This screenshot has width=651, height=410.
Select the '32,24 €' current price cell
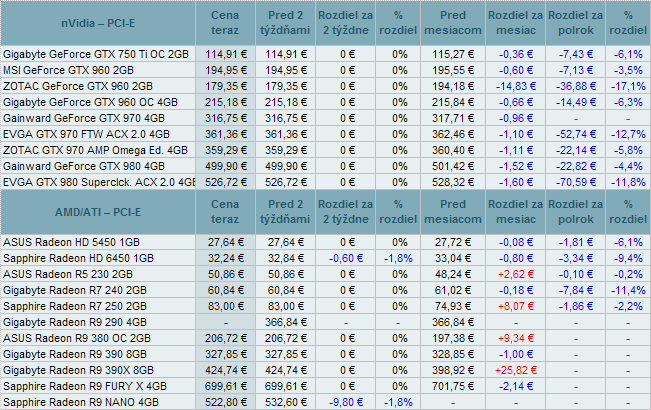pos(226,259)
